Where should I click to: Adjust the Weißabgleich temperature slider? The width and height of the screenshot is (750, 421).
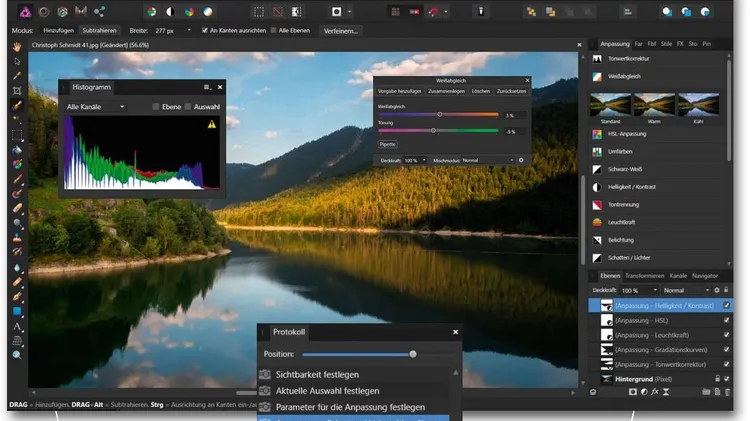(x=439, y=114)
